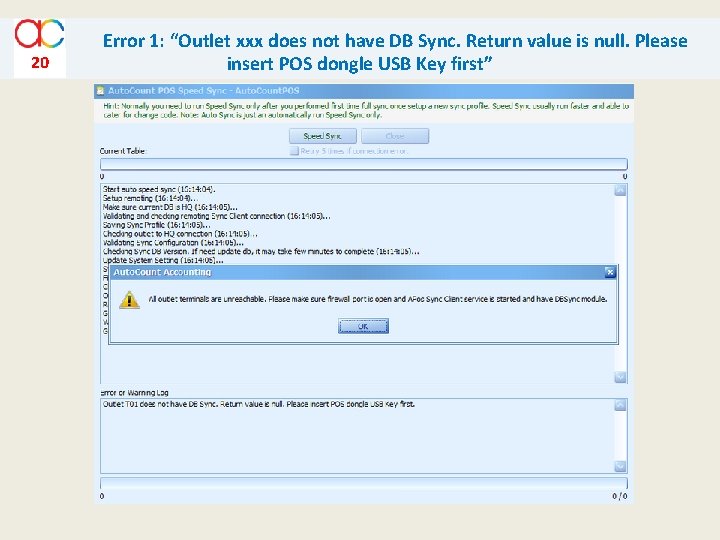Screen dimensions: 720x540
Task: Select log line 'Setup remoting'
Action: coord(150,198)
